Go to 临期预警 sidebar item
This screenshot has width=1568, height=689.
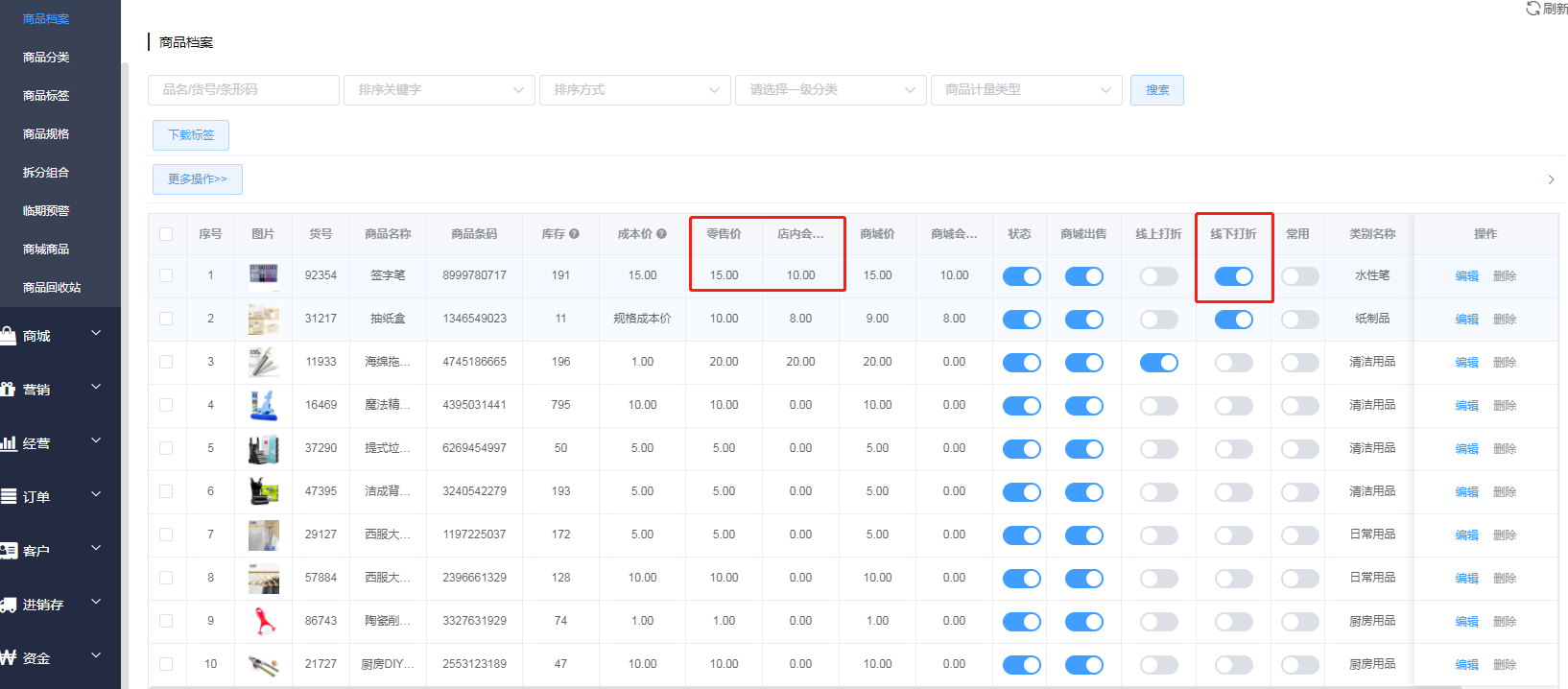(x=46, y=211)
